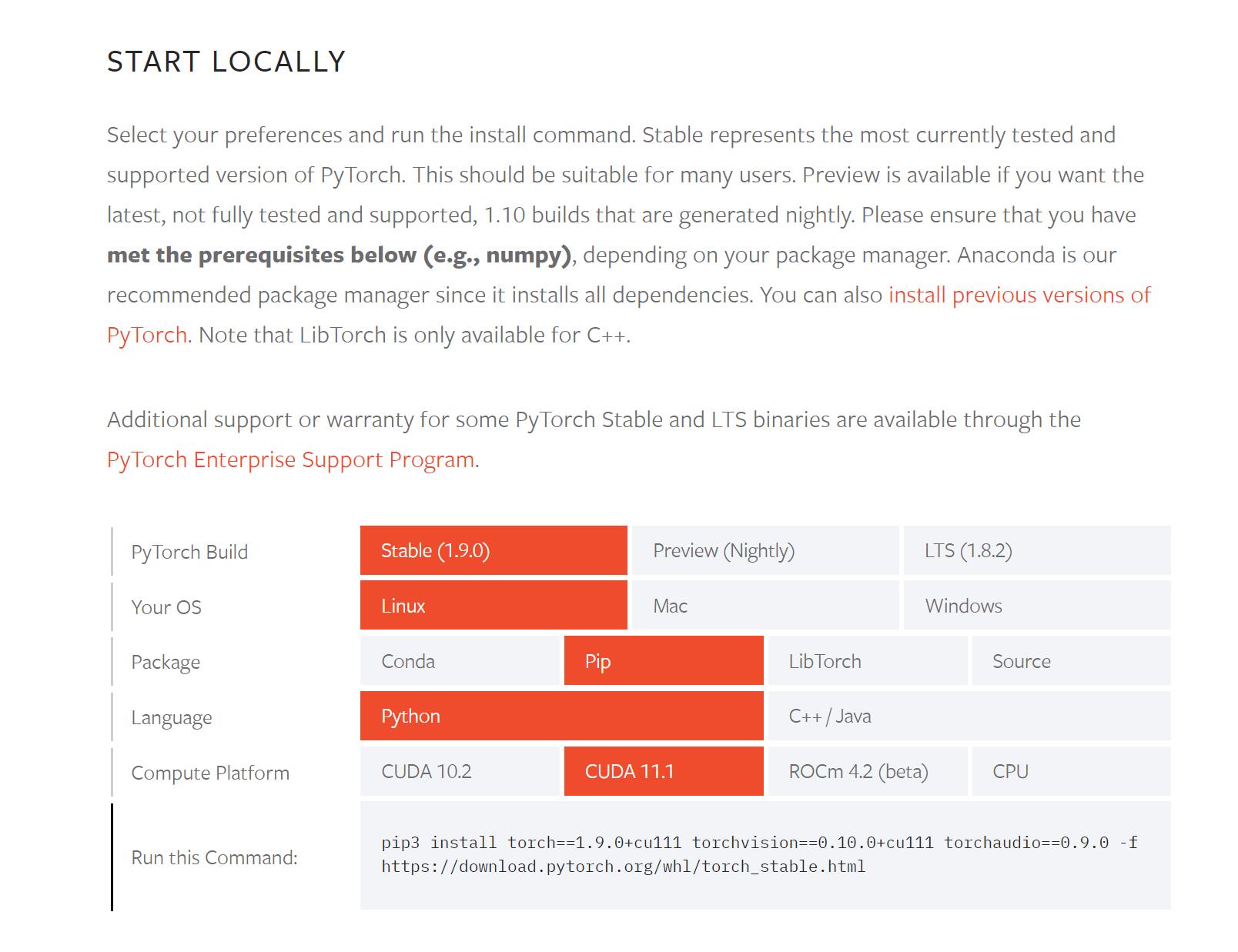Choose the LibTorch package option
Image resolution: width=1238 pixels, height=952 pixels.
tap(867, 661)
